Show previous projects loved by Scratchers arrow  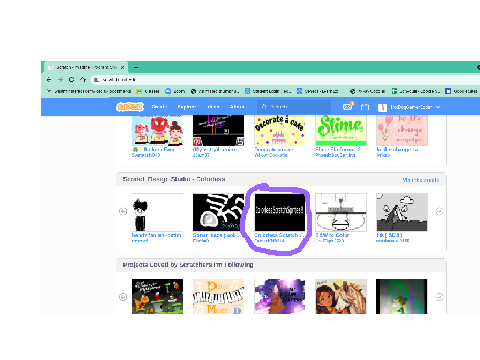(123, 297)
